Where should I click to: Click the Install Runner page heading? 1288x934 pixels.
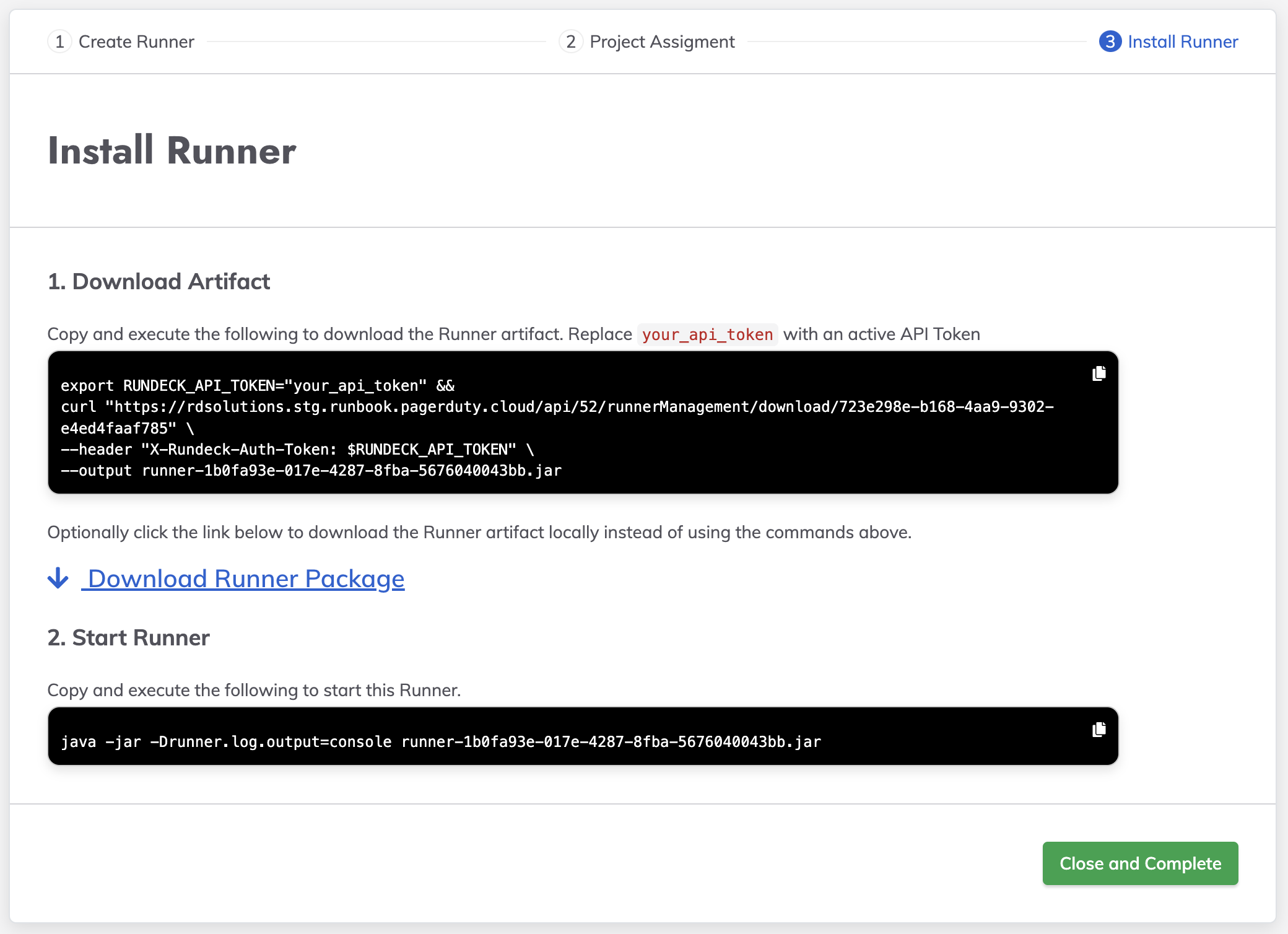pyautogui.click(x=172, y=151)
